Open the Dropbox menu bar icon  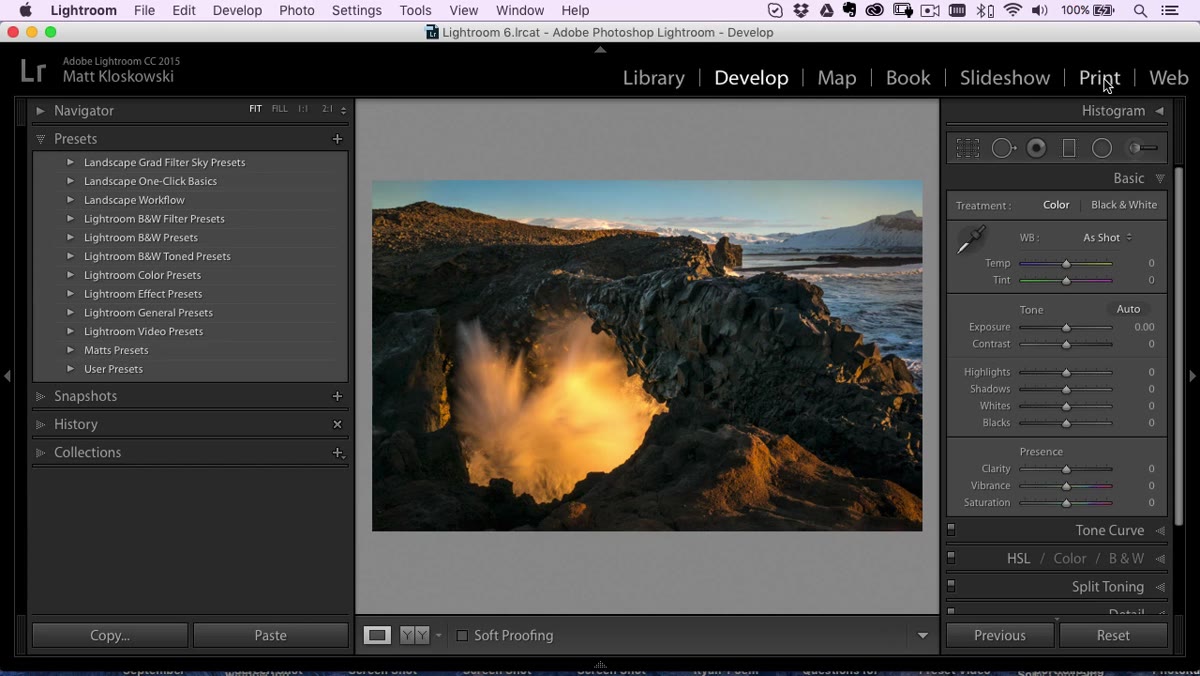coord(801,10)
